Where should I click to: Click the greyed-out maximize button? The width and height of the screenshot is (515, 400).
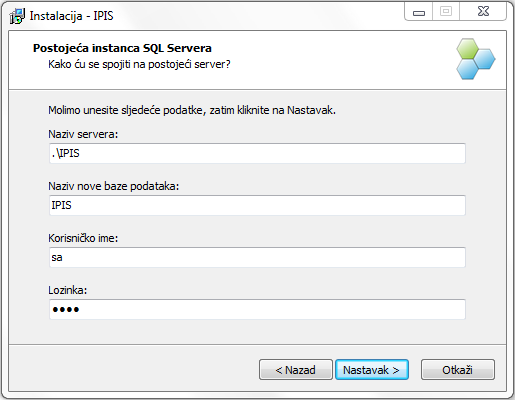[446, 12]
